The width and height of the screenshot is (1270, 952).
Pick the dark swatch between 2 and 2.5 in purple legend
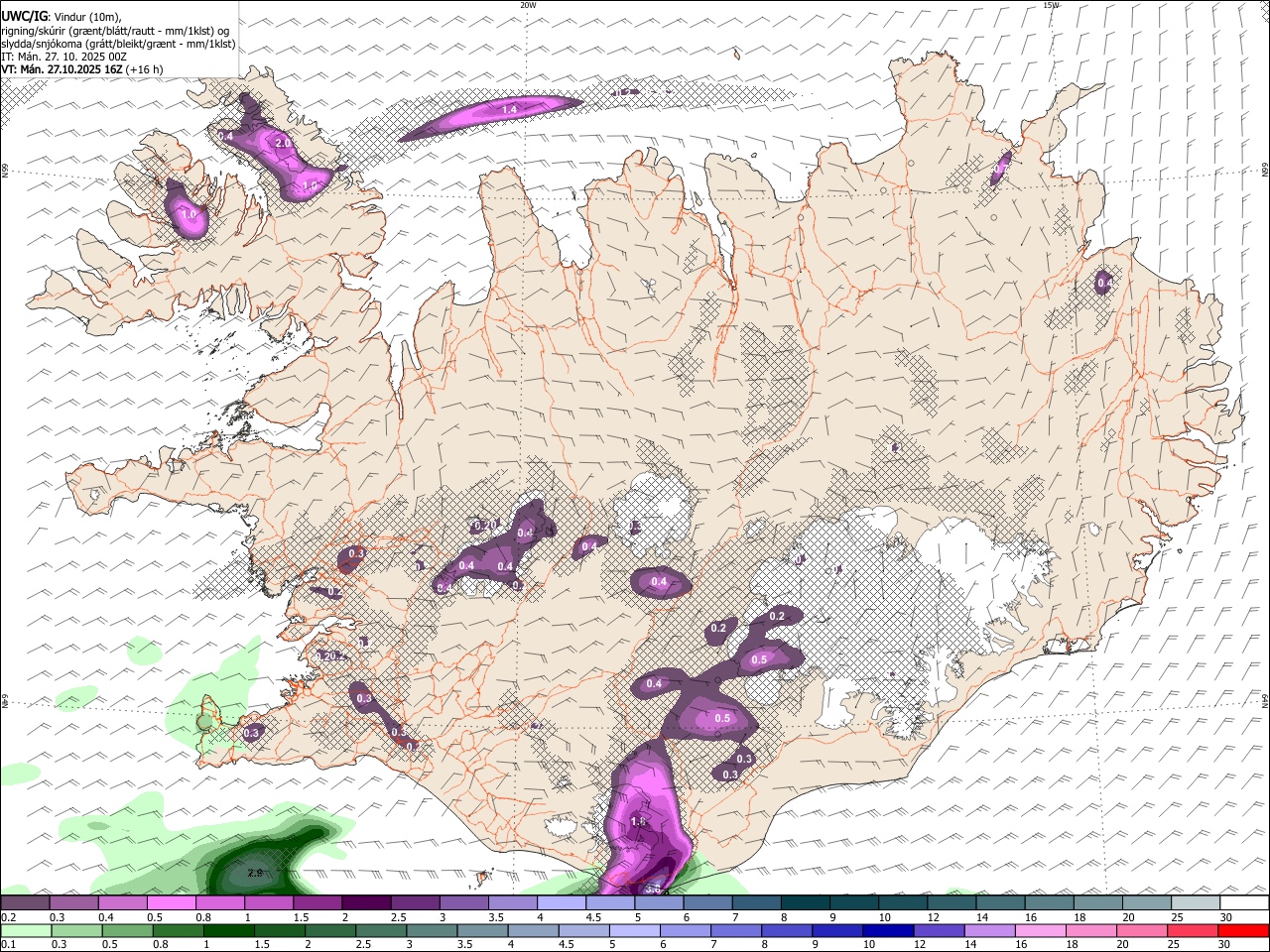pos(365,903)
